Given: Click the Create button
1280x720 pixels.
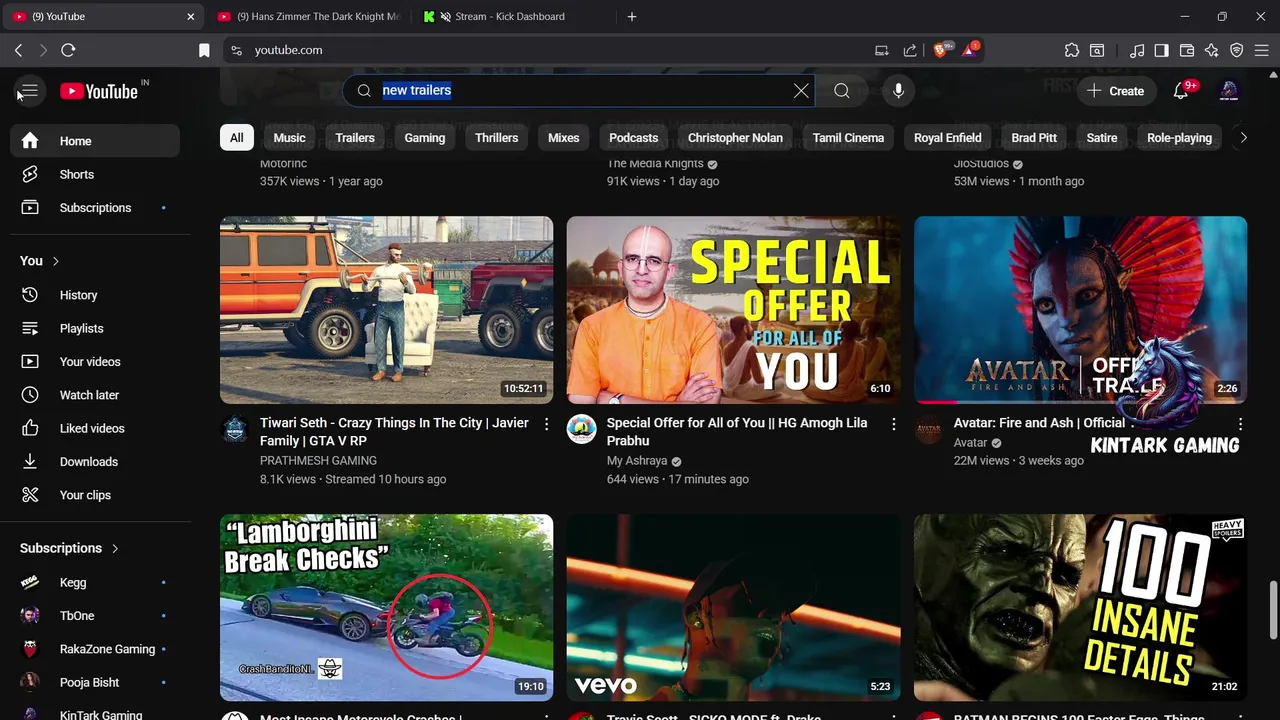Looking at the screenshot, I should [1116, 91].
